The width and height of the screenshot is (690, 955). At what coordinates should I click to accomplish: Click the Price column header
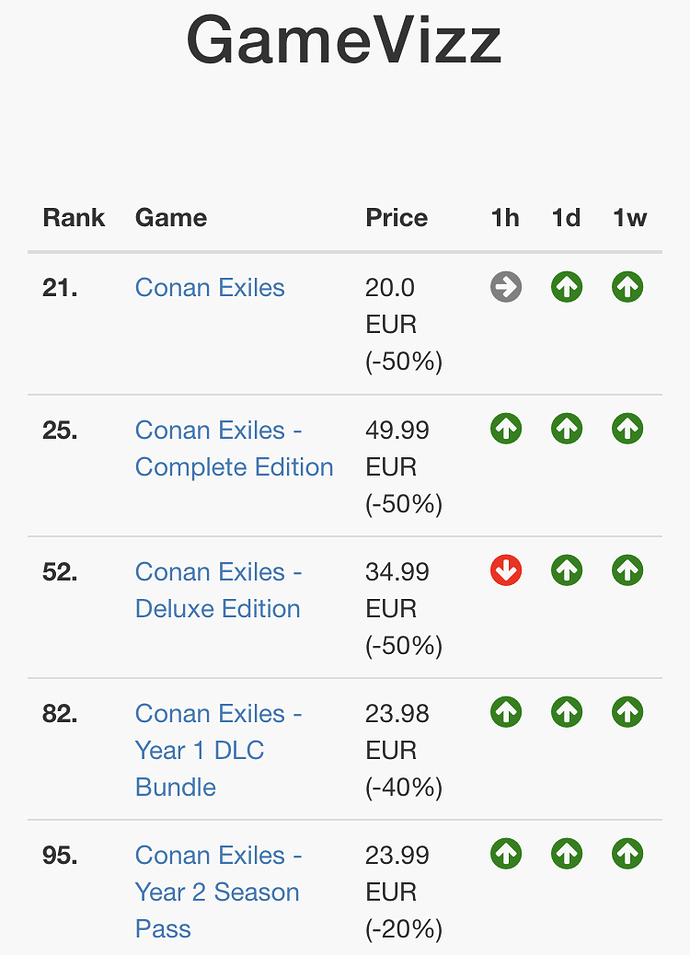[396, 218]
